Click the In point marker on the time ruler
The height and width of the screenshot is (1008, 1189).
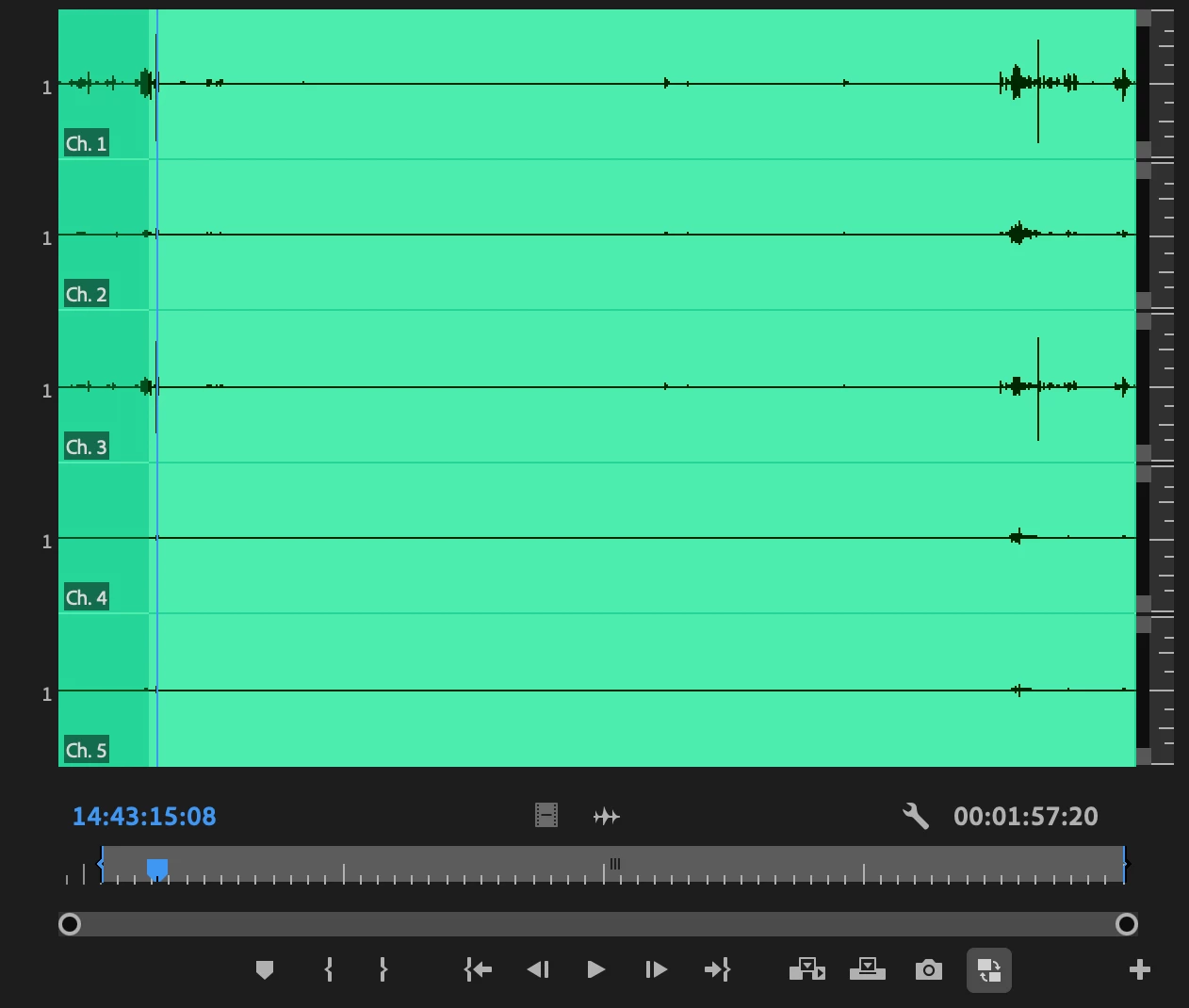[101, 864]
